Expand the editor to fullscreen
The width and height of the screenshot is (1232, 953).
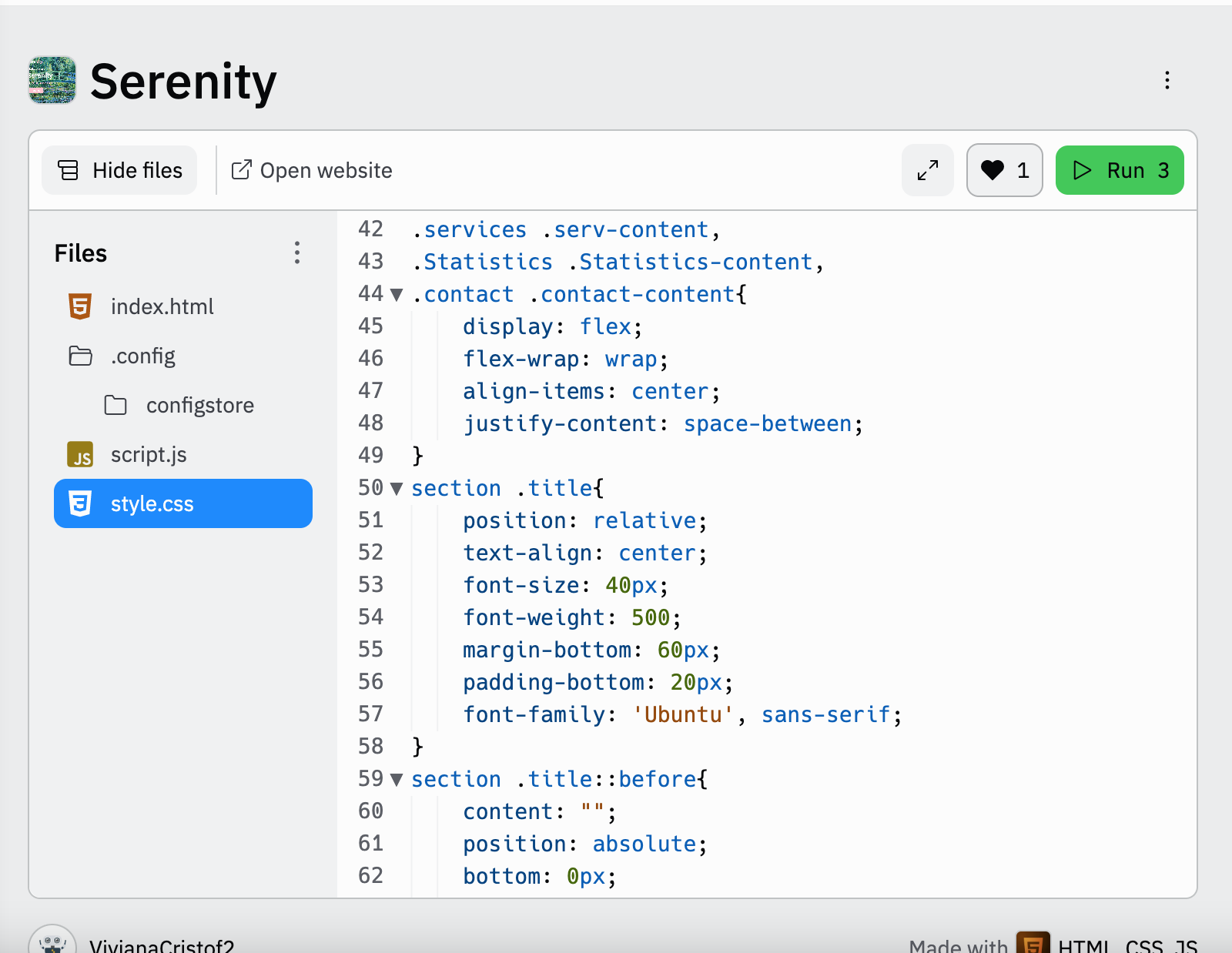tap(928, 170)
